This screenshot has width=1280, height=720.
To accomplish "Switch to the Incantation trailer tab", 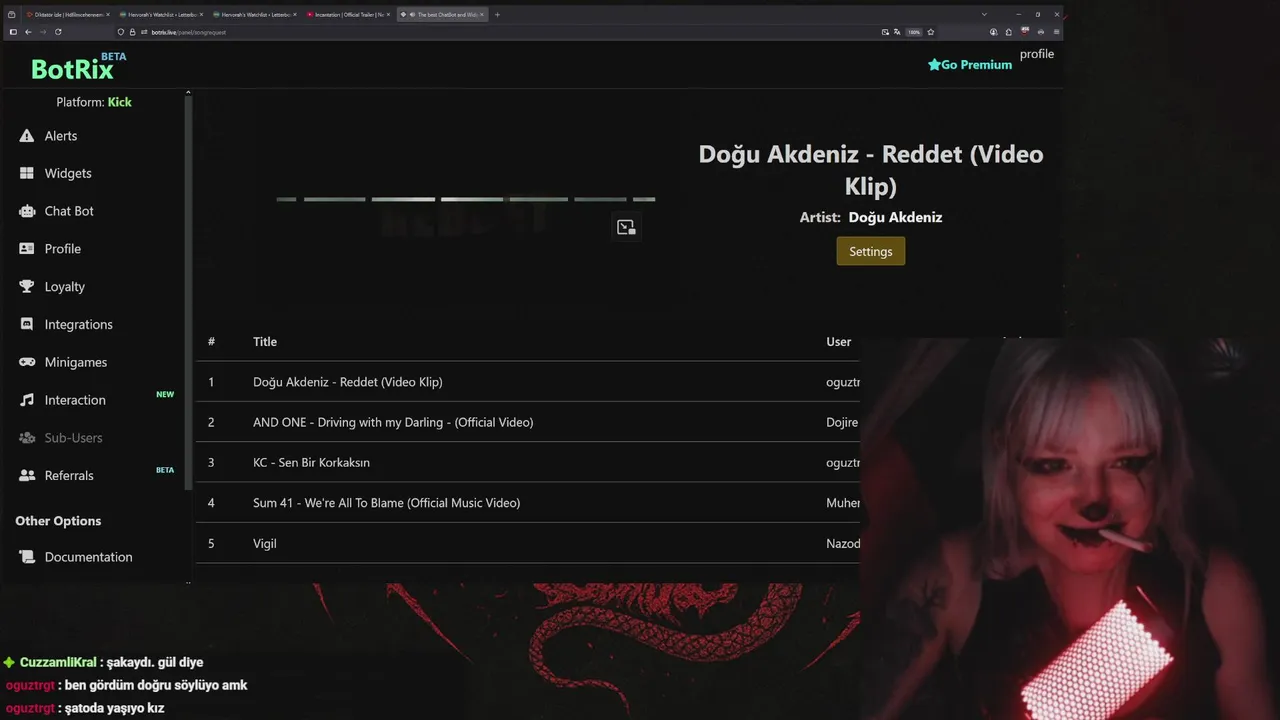I will [x=350, y=15].
